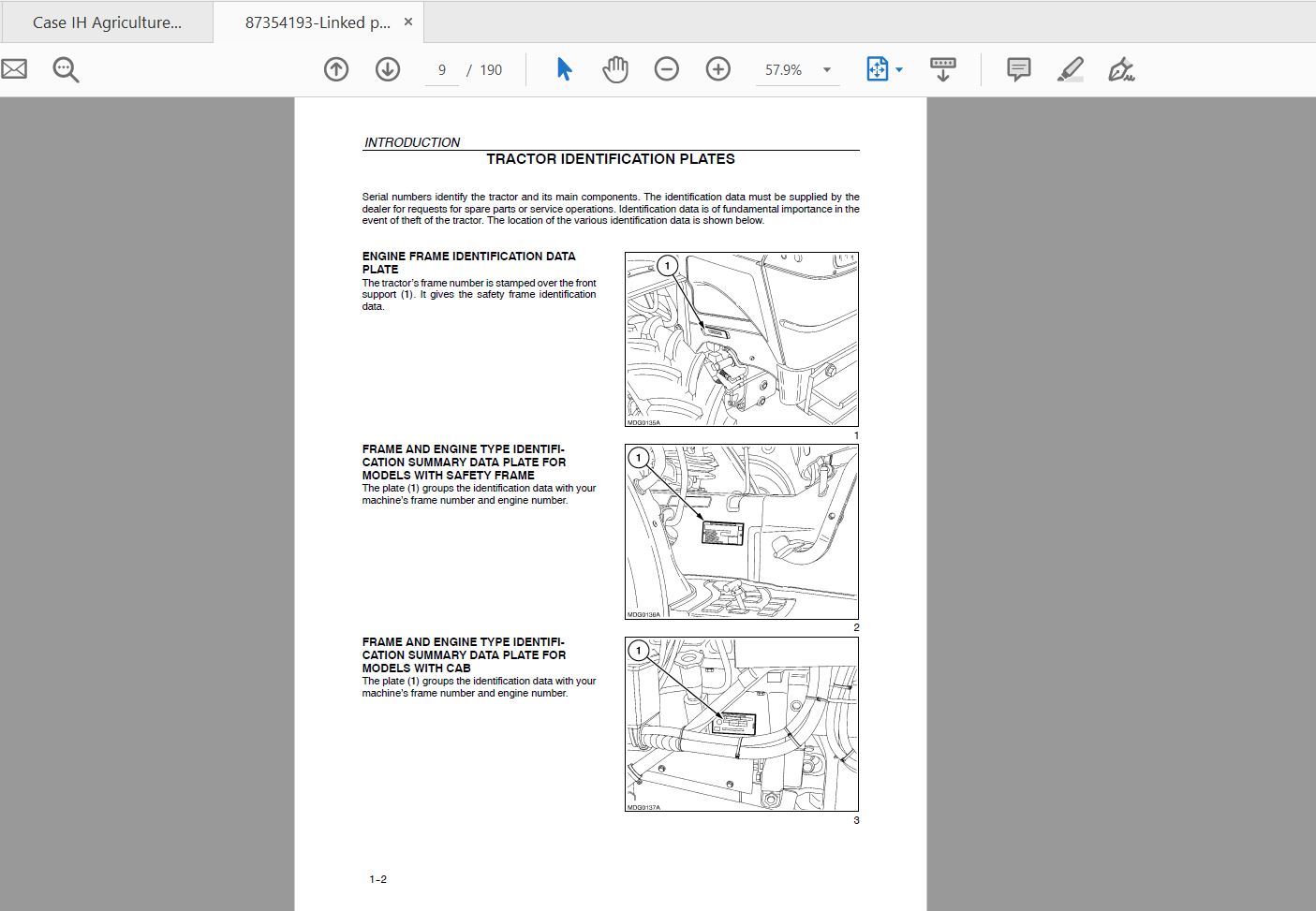This screenshot has height=911, width=1316.
Task: Open the zoom percentage dropdown
Action: [x=825, y=68]
